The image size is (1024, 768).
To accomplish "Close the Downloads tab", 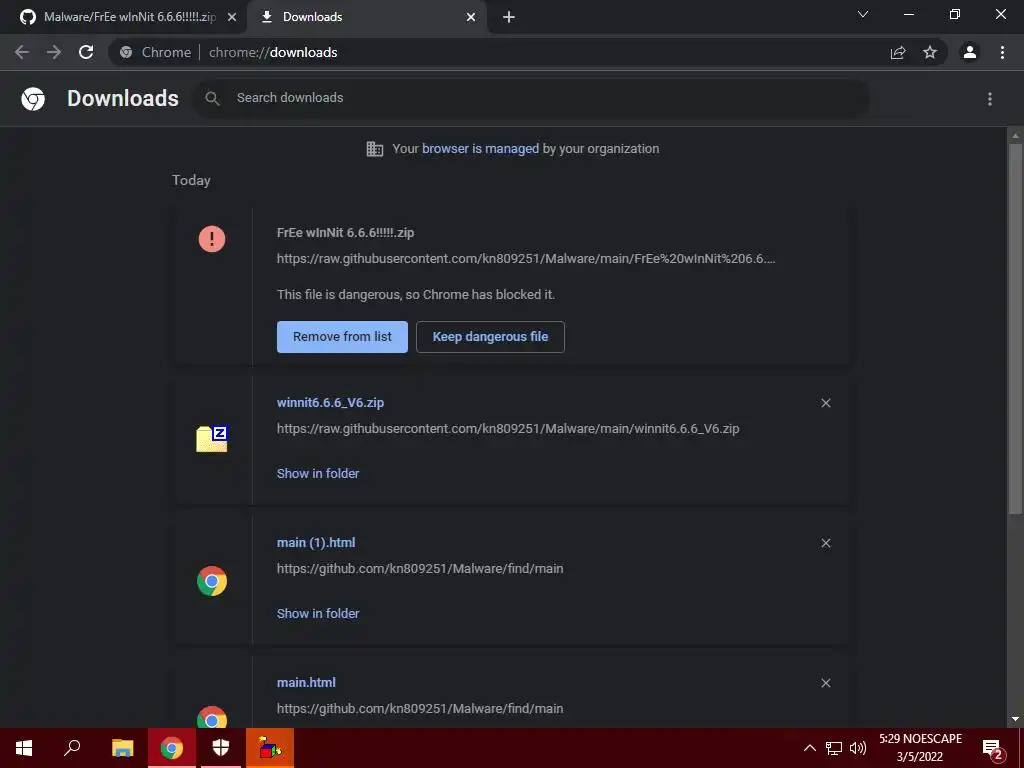I will click(471, 17).
